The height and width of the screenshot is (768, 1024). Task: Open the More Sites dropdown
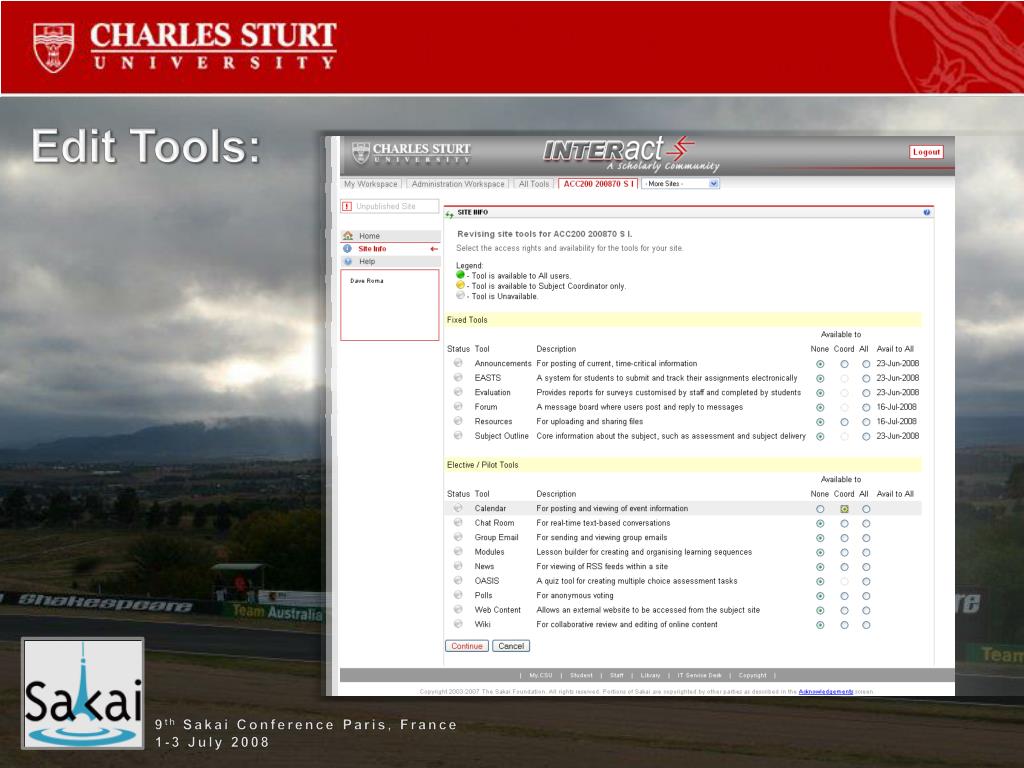coord(680,184)
